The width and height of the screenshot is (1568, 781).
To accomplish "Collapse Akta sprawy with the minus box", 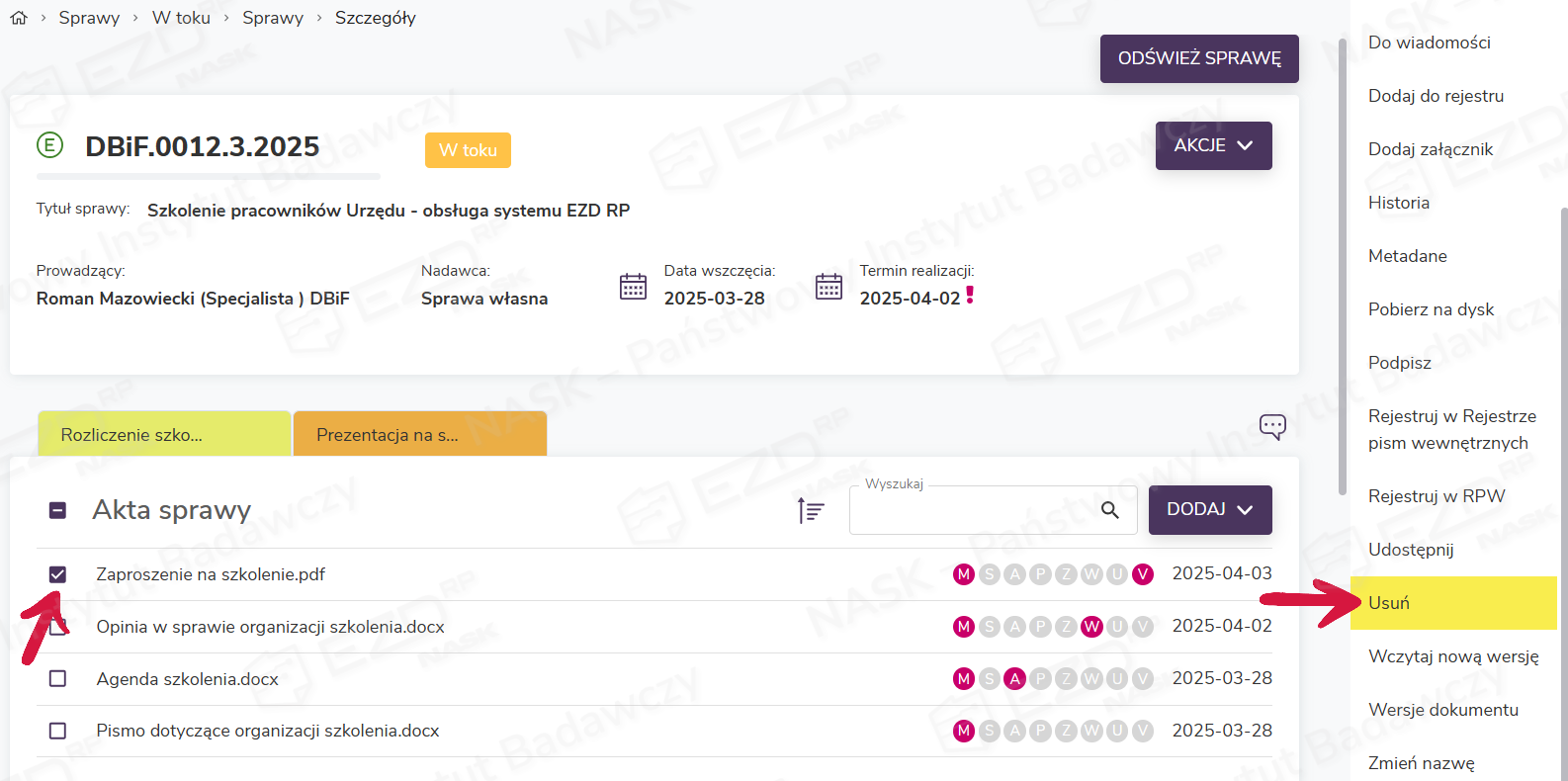I will 57,510.
